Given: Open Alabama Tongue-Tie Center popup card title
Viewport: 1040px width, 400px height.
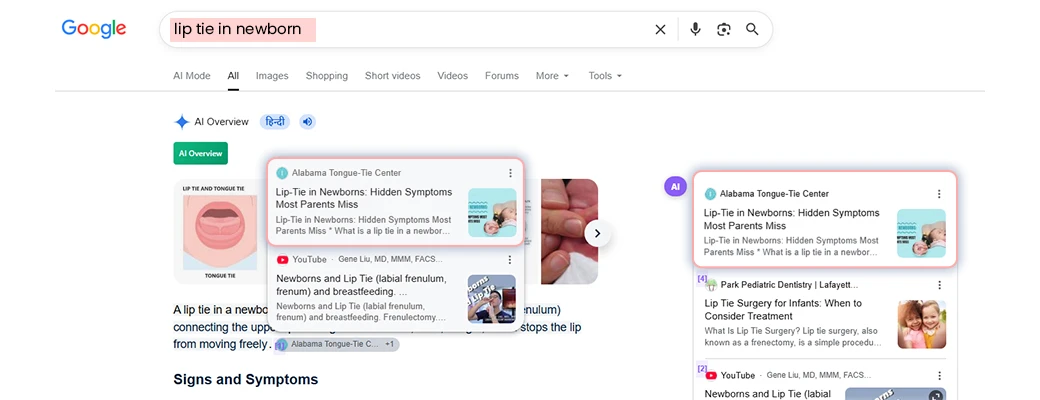Looking at the screenshot, I should click(364, 198).
